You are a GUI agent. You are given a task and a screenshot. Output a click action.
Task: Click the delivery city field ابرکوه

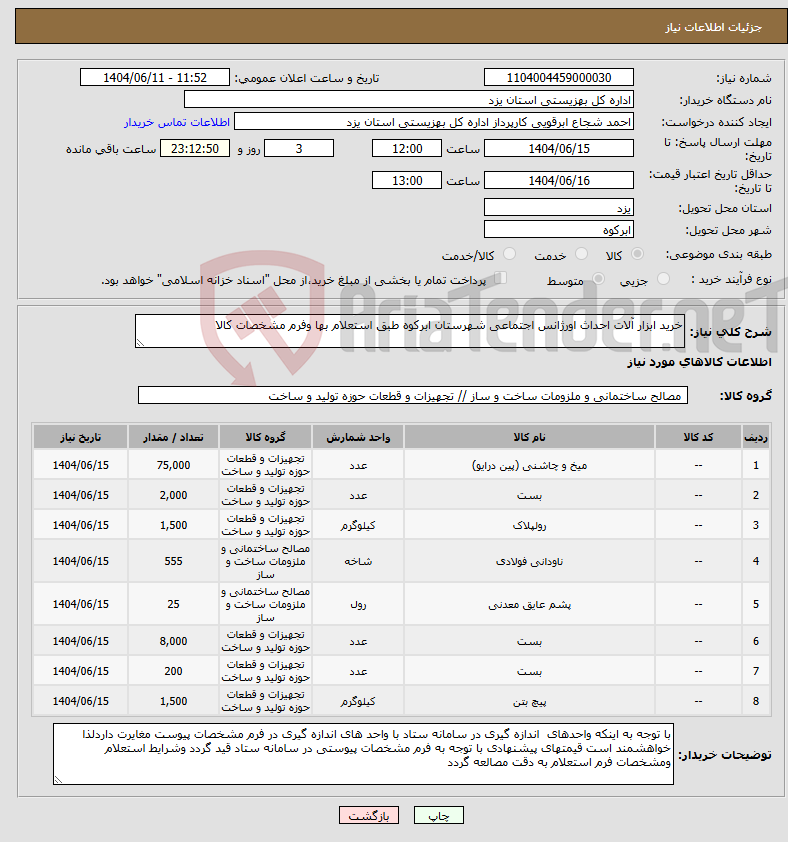pyautogui.click(x=559, y=230)
